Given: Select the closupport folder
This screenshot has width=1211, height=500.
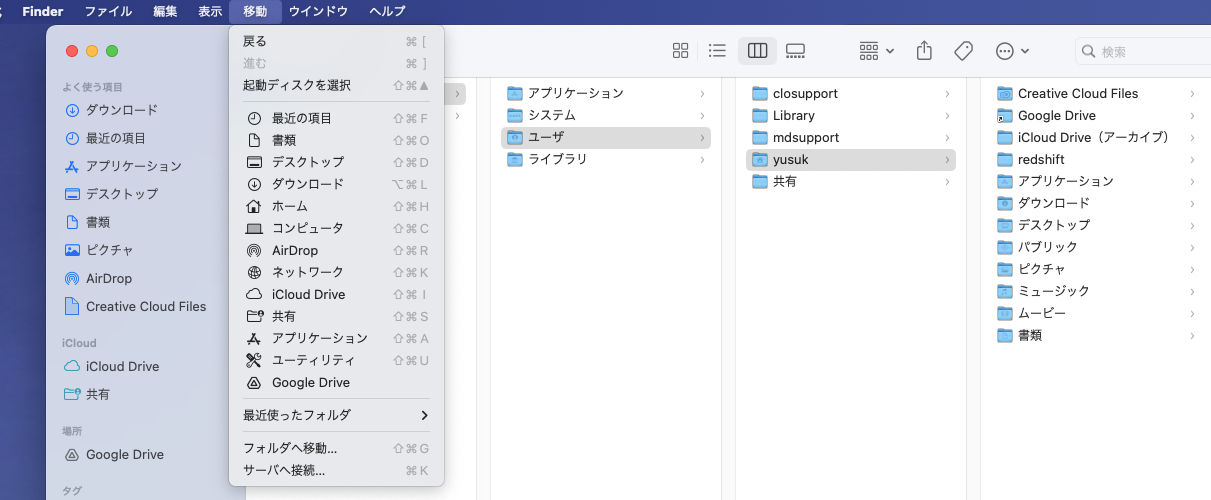Looking at the screenshot, I should (x=851, y=93).
